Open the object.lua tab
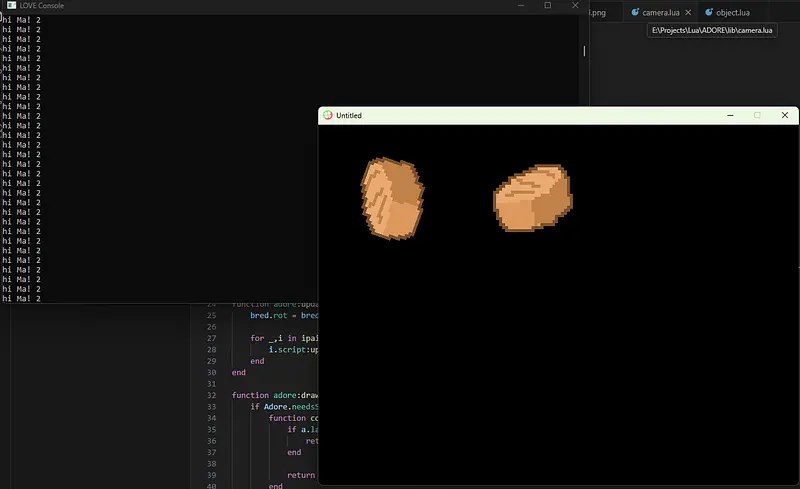Image resolution: width=800 pixels, height=489 pixels. 732,13
